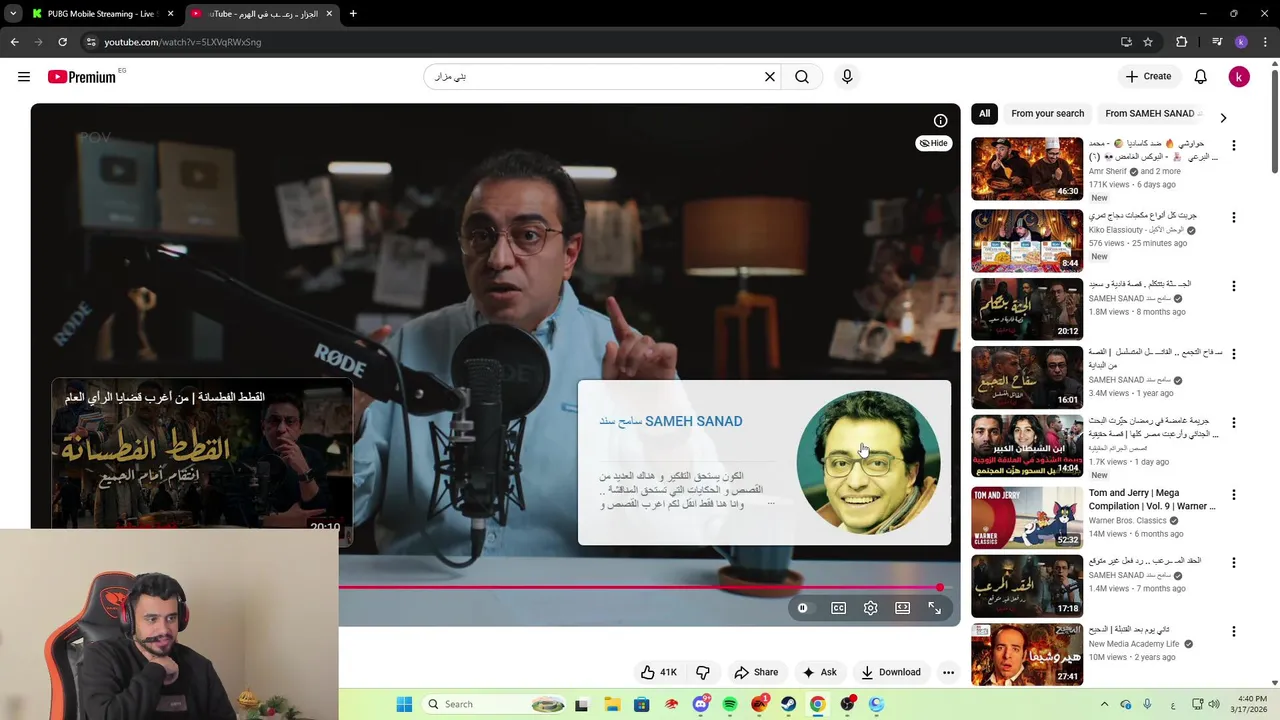Open options for 16:01 video
Image resolution: width=1280 pixels, height=720 pixels.
pyautogui.click(x=1233, y=354)
